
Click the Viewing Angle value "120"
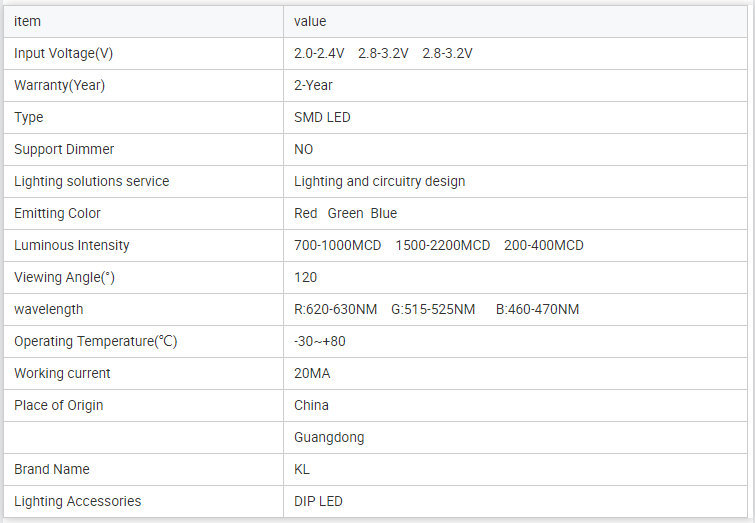[x=305, y=277]
